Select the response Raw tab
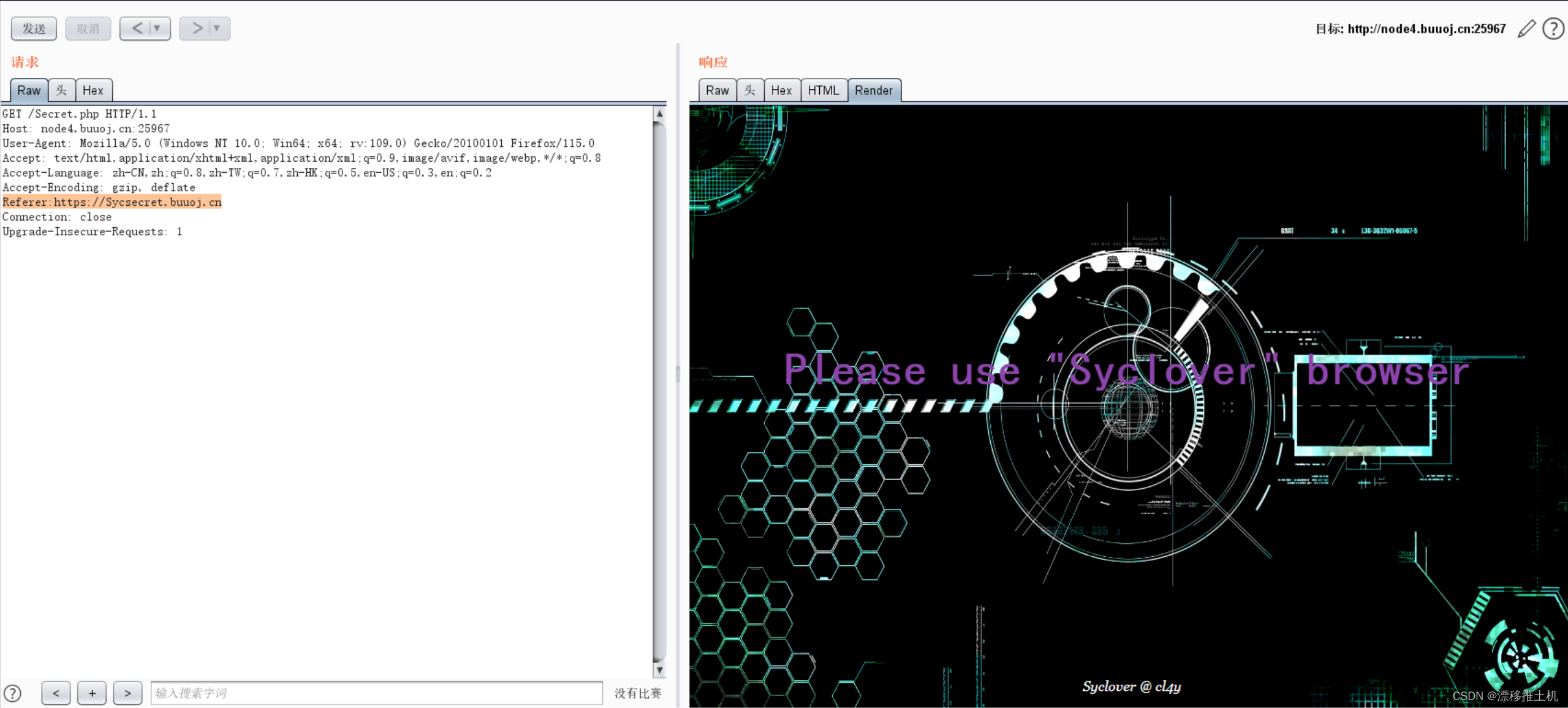 (x=717, y=91)
